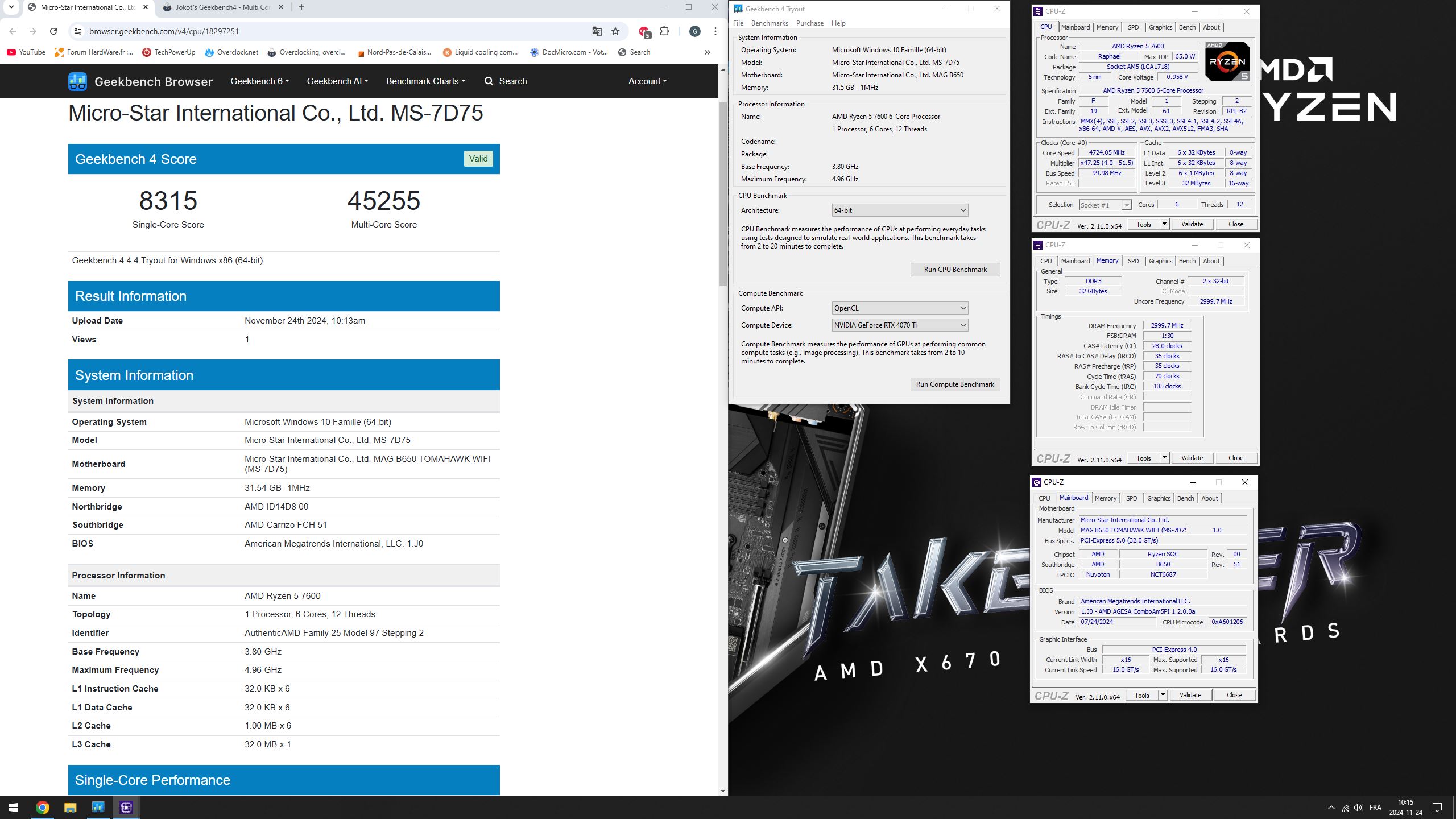Expand the Benchmark Charts menu
Viewport: 1456px width, 819px height.
click(425, 81)
